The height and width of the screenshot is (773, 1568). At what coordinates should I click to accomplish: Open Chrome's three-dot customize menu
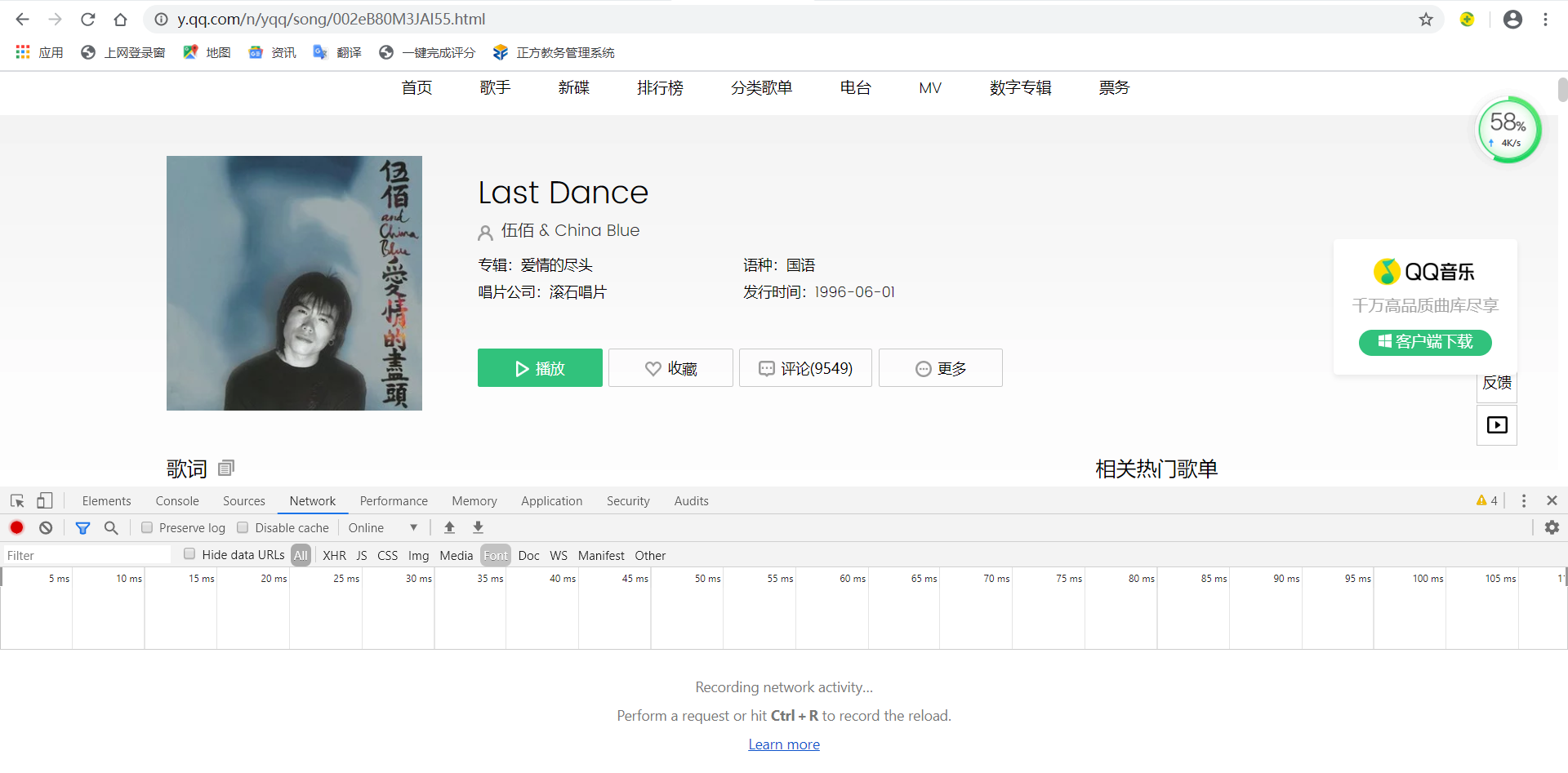point(1546,19)
